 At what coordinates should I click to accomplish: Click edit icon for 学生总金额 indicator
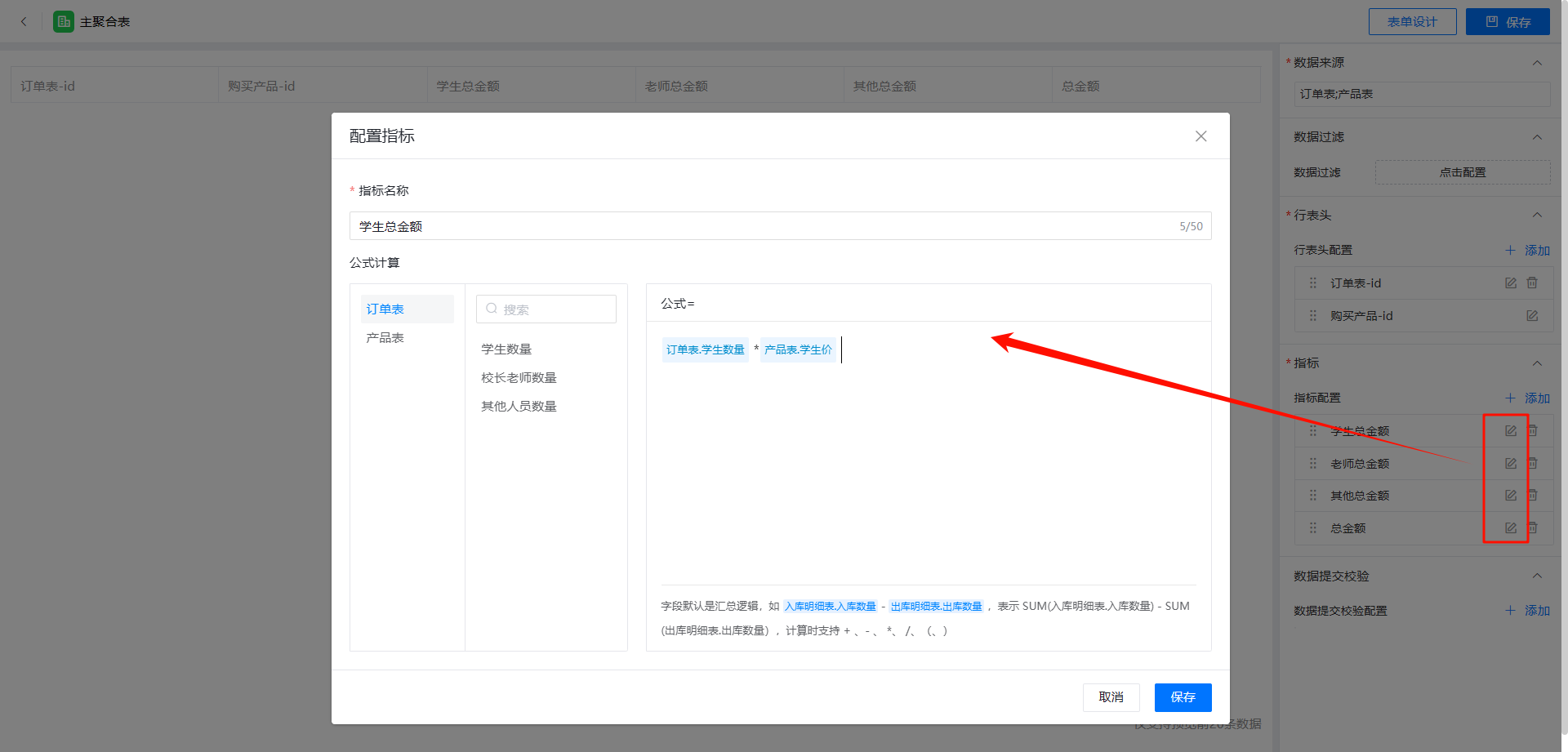(x=1510, y=431)
